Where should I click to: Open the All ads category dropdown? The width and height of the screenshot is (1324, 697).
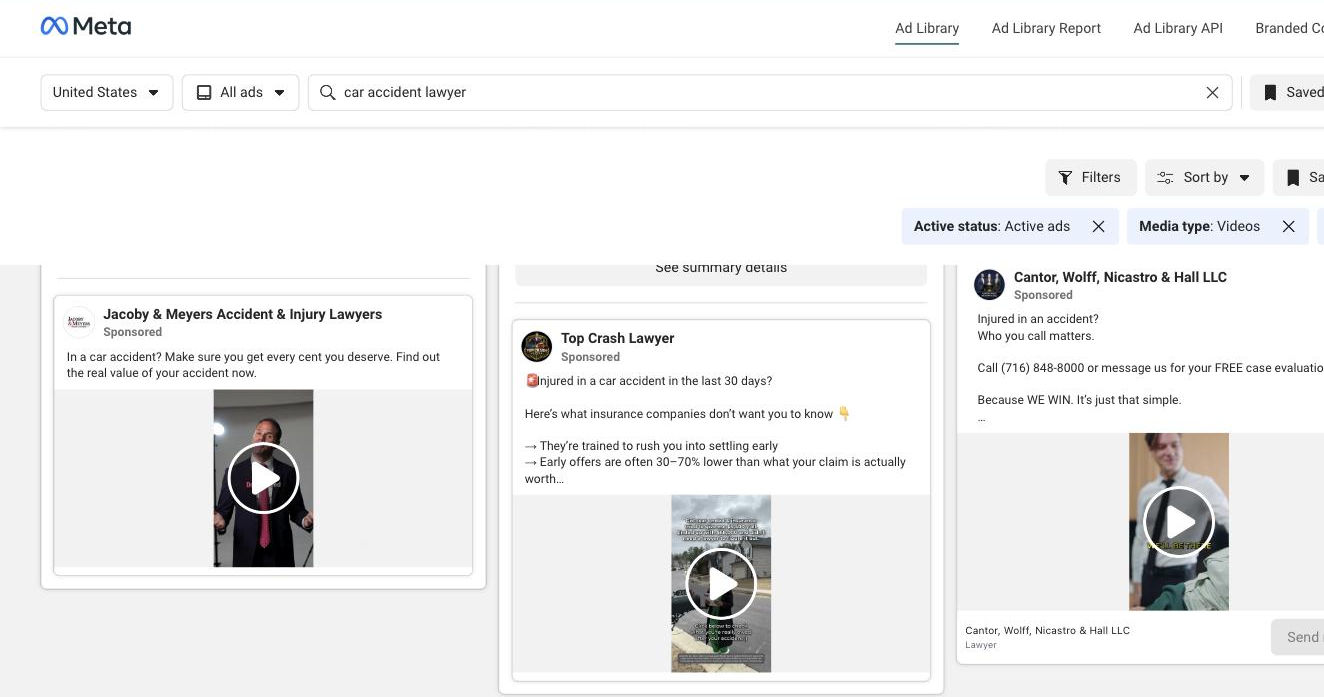240,92
